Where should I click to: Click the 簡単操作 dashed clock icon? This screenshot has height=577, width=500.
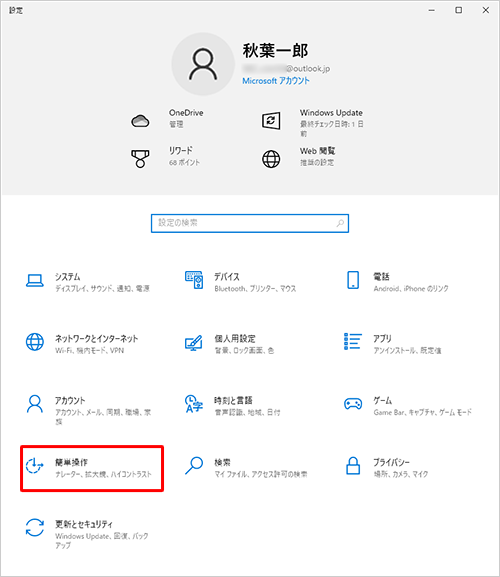click(35, 466)
